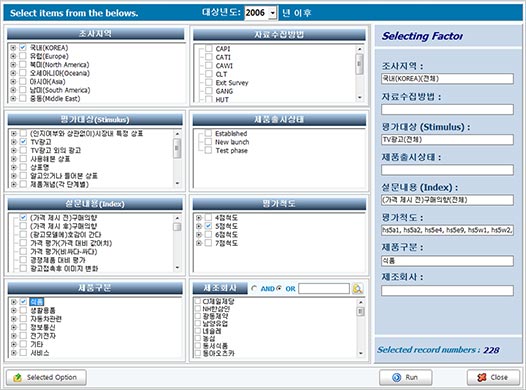
Task: Click the 평가척도 selected factor field
Action: pos(447,230)
